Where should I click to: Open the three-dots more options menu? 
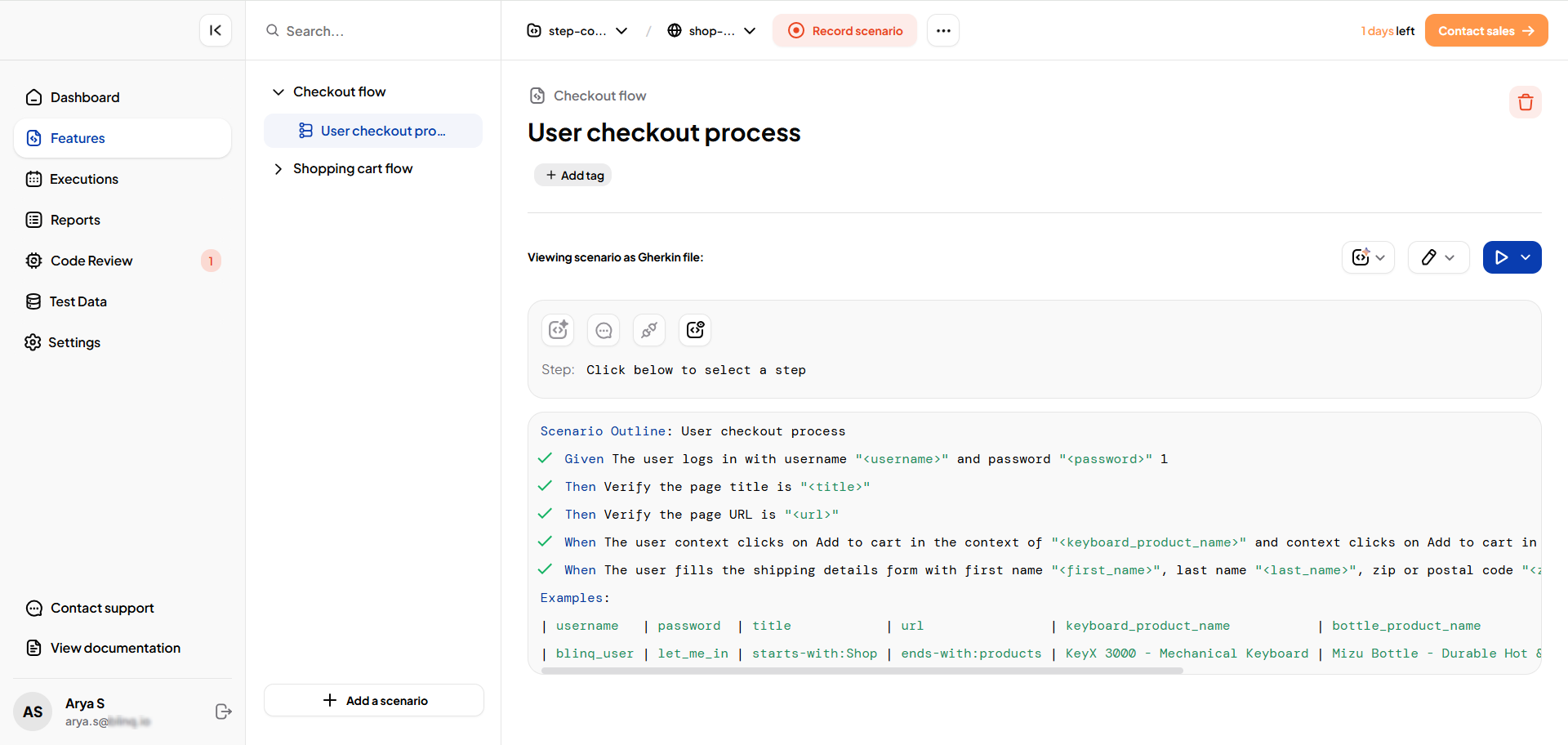click(x=943, y=31)
